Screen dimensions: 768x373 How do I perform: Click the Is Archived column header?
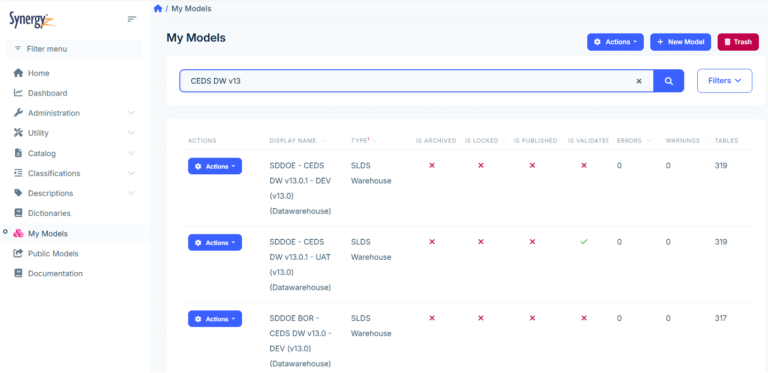point(436,140)
